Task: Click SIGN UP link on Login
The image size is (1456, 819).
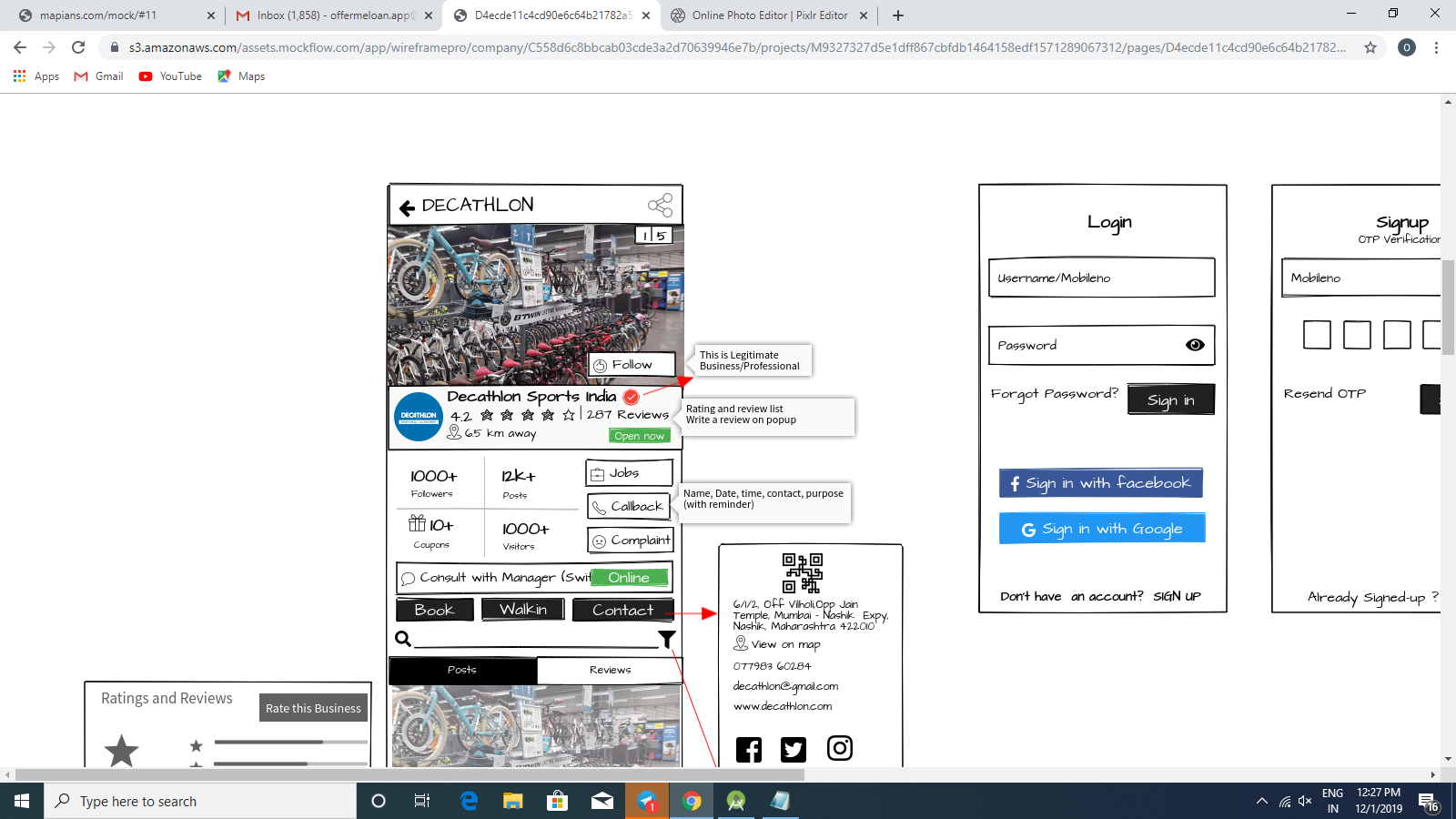Action: tap(1178, 597)
